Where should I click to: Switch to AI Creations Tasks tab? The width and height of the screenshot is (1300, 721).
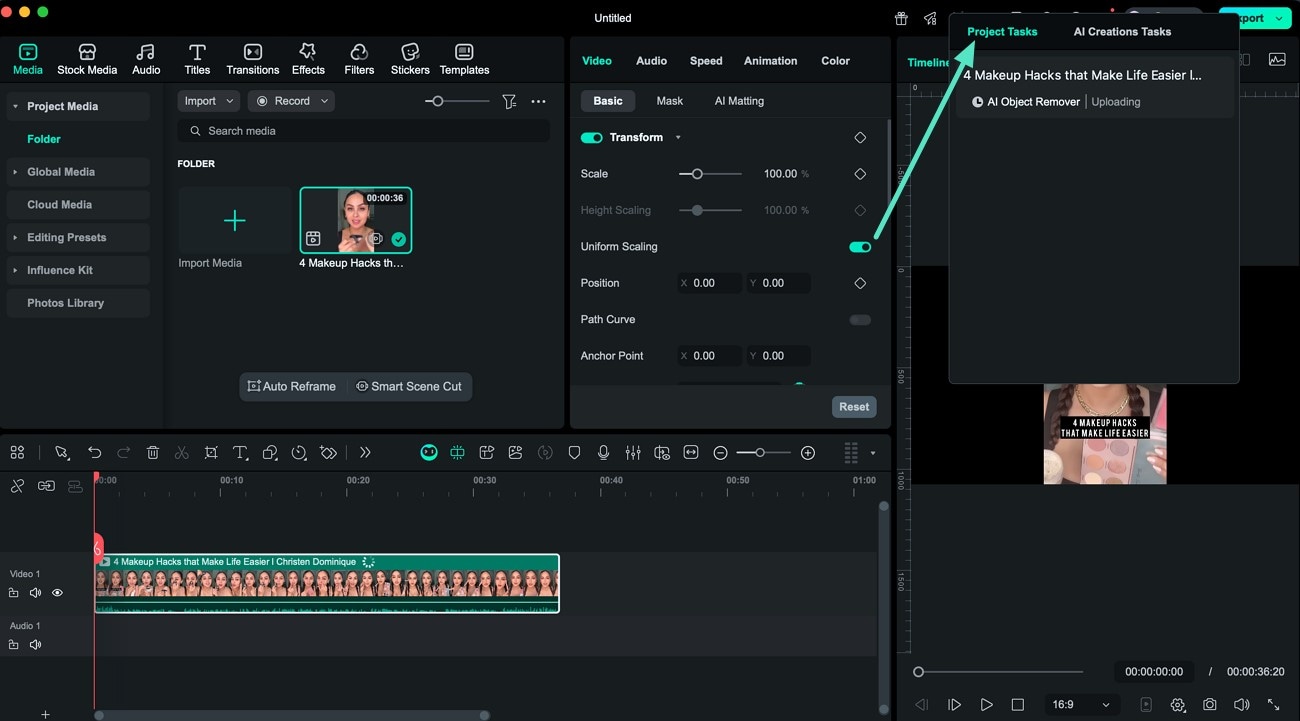pyautogui.click(x=1122, y=32)
